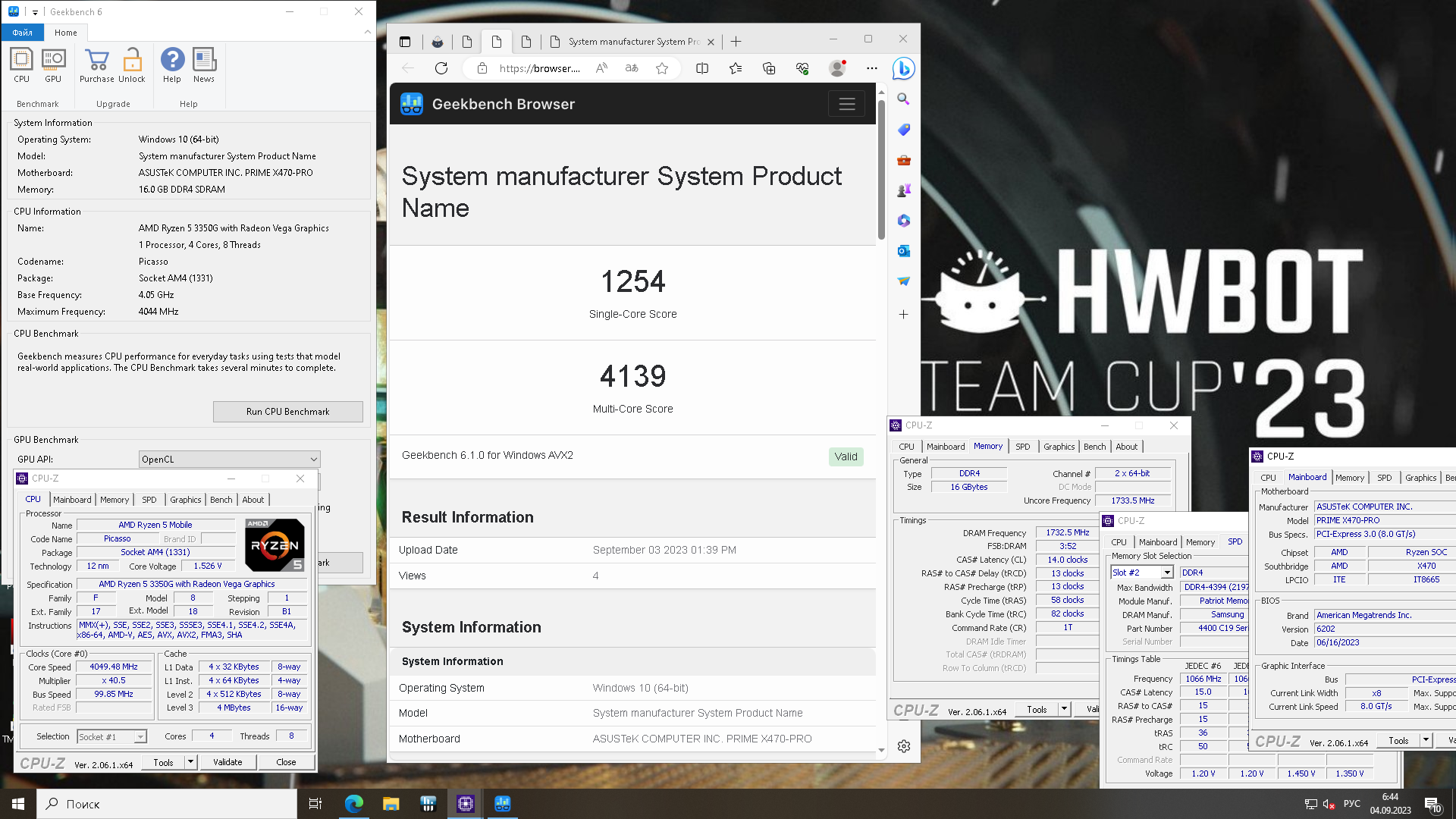Open browser settings and more menu
This screenshot has height=819, width=1456.
(872, 68)
